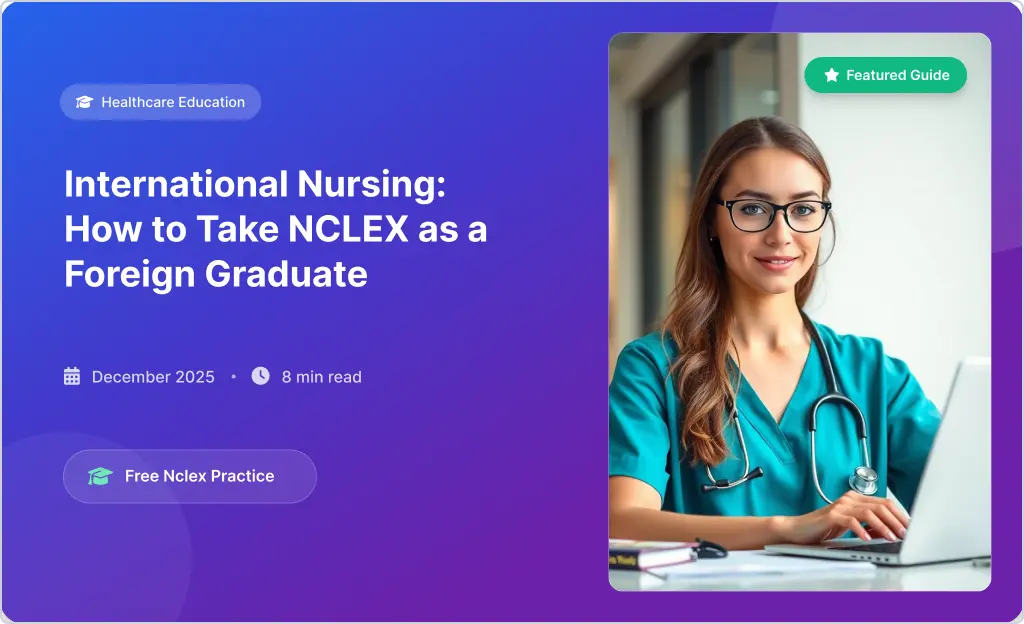Screen dimensions: 1024x624
Task: Click the green graduation cap icon in Free Nclex Practice
Action: [100, 476]
